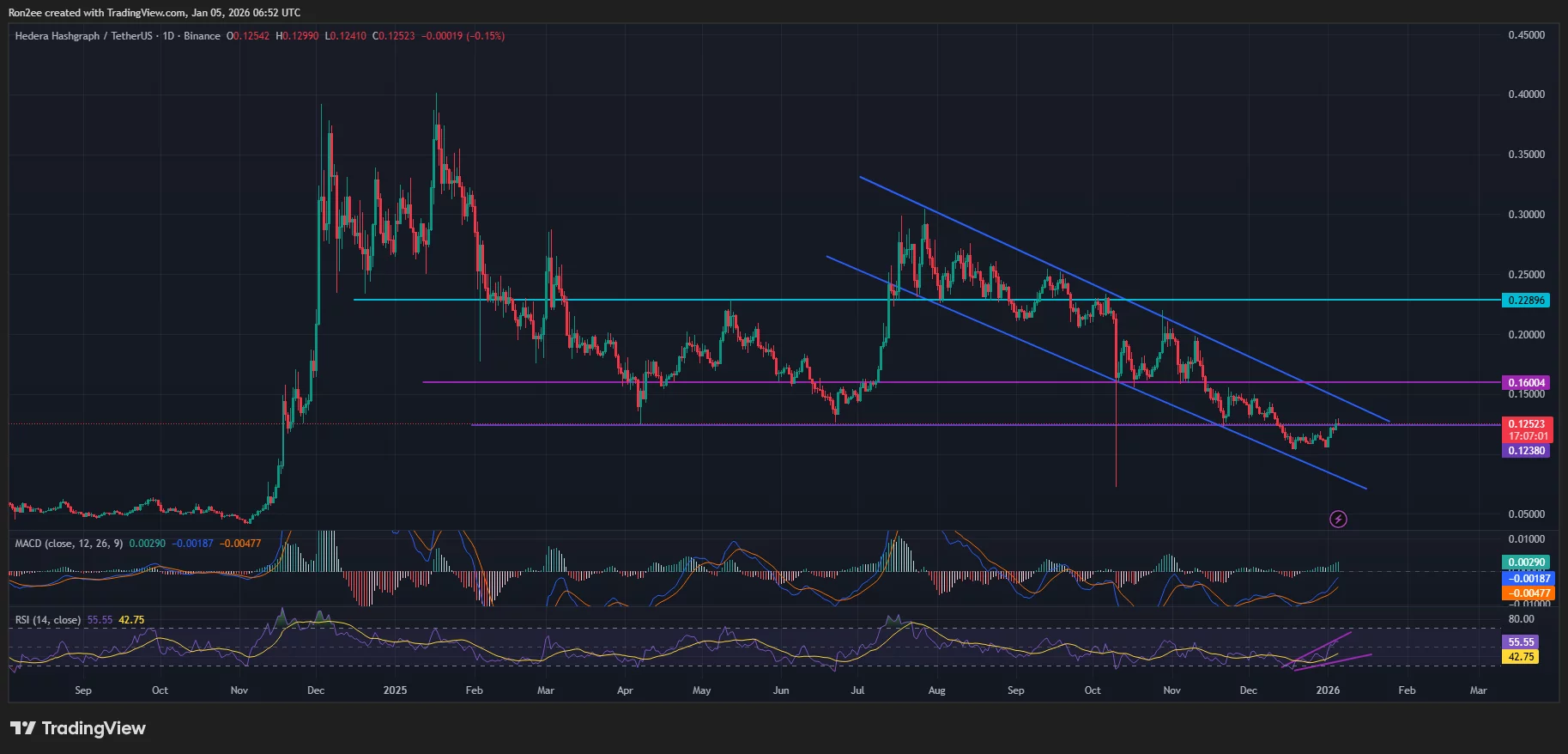Click the Ron2ee TradingView.com attribution text
Screen dimensions: 1568x754
(x=154, y=13)
